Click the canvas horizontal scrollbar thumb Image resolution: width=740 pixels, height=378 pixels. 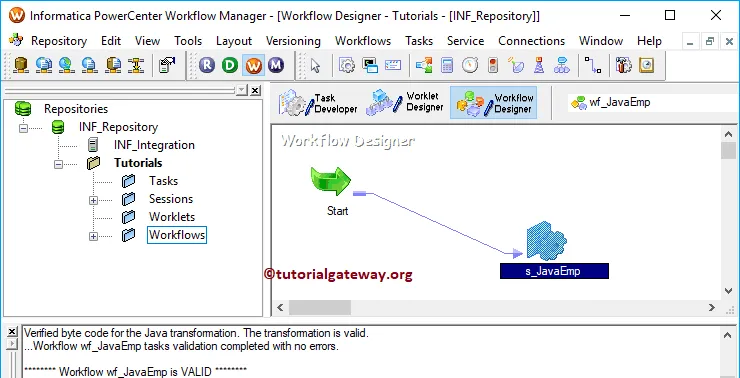click(x=320, y=308)
